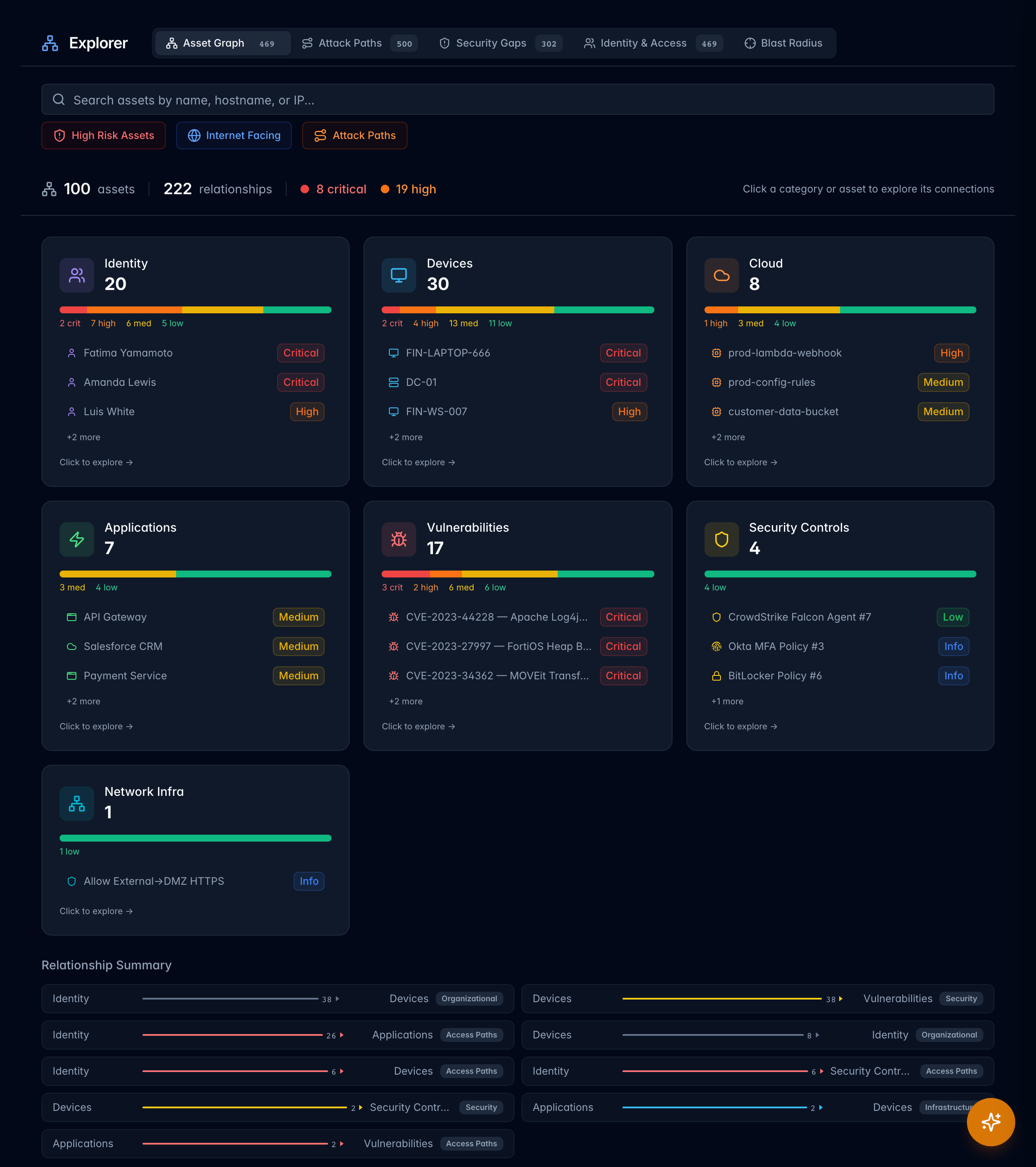Toggle the High Risk Assets filter
The image size is (1036, 1167).
(103, 136)
